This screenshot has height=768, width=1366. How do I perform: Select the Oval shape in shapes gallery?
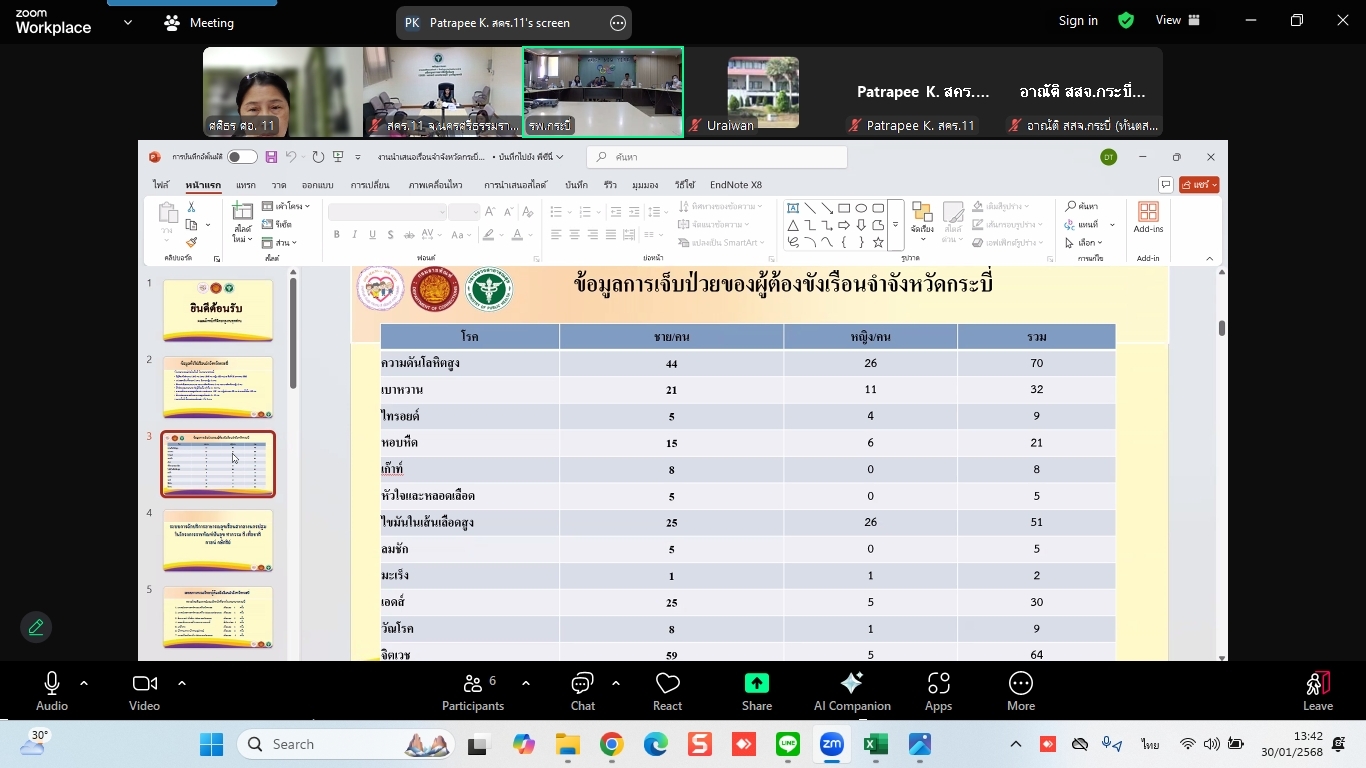click(x=861, y=209)
